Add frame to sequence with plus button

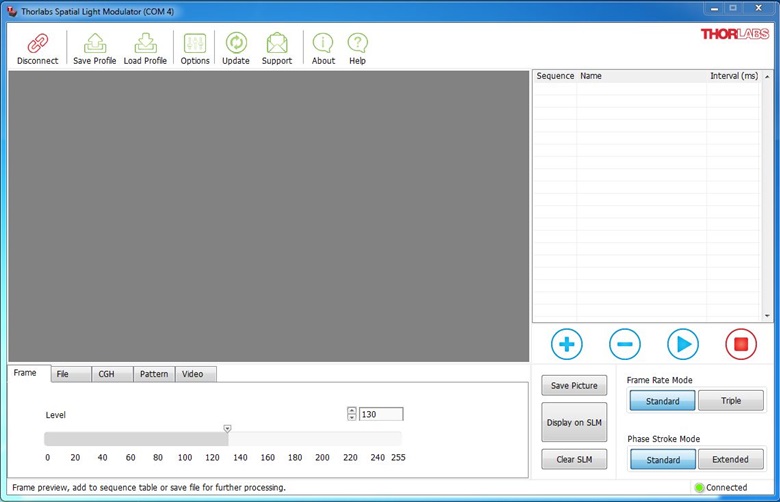click(566, 344)
